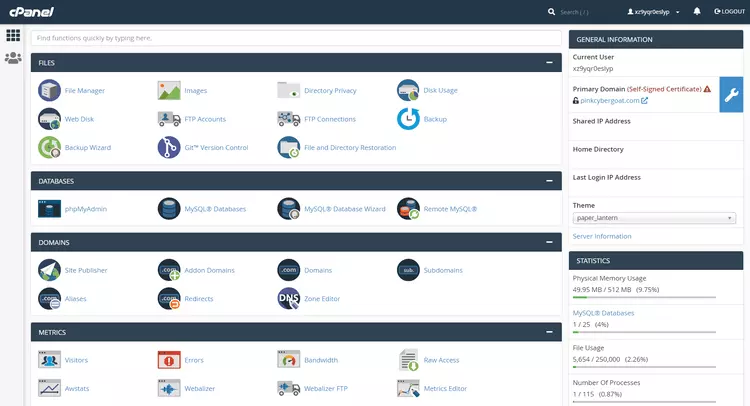Screen dimensions: 750x406
Task: Open the Site Publisher paper plane icon
Action: 49,270
